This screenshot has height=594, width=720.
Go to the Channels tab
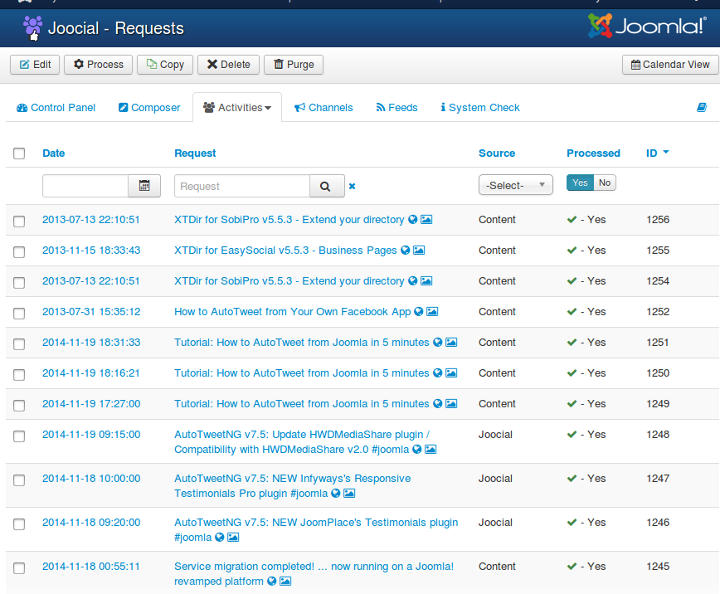click(x=324, y=107)
